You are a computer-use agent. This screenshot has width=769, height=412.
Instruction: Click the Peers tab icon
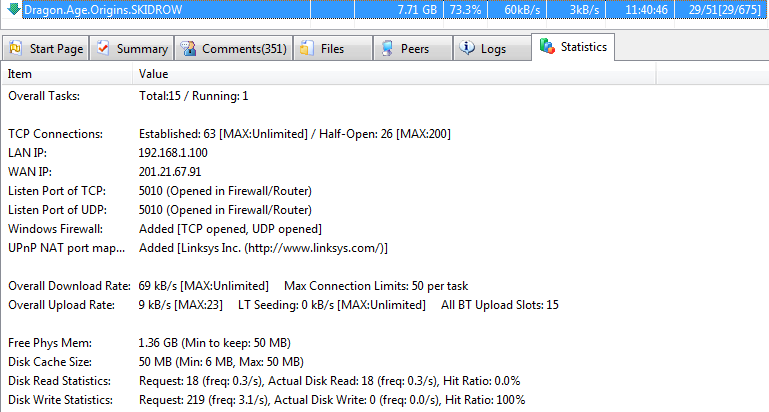pyautogui.click(x=387, y=48)
